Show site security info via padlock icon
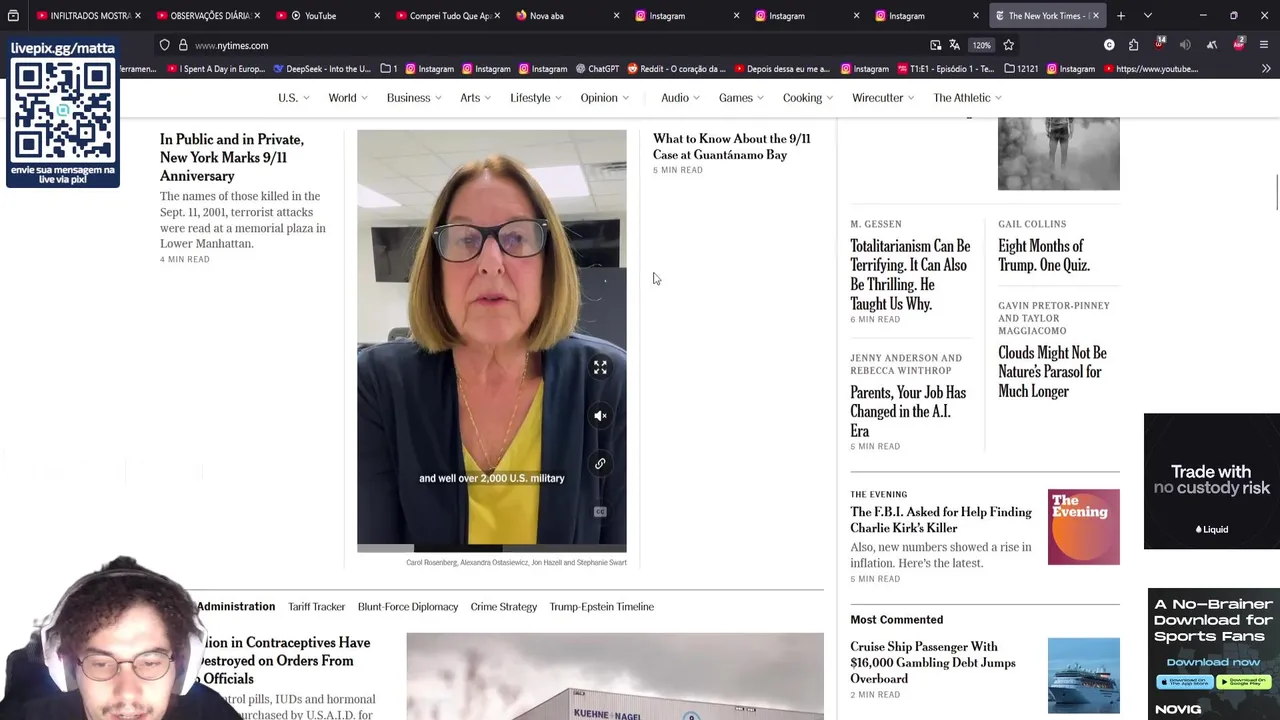Screen dimensions: 1280x720 pos(183,45)
